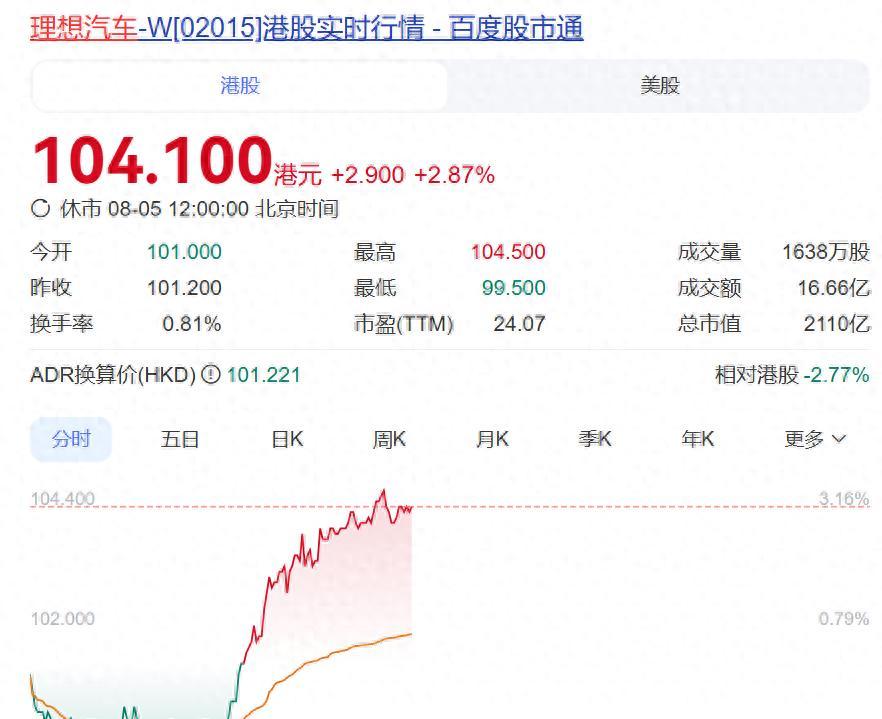
Task: Click the current price 104.100
Action: click(152, 161)
